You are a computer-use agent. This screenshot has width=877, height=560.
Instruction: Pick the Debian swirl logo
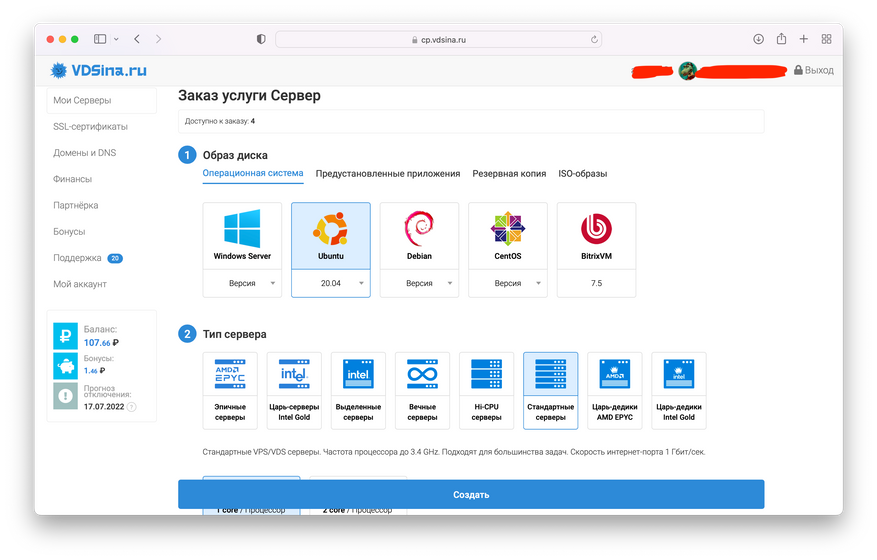(x=419, y=228)
